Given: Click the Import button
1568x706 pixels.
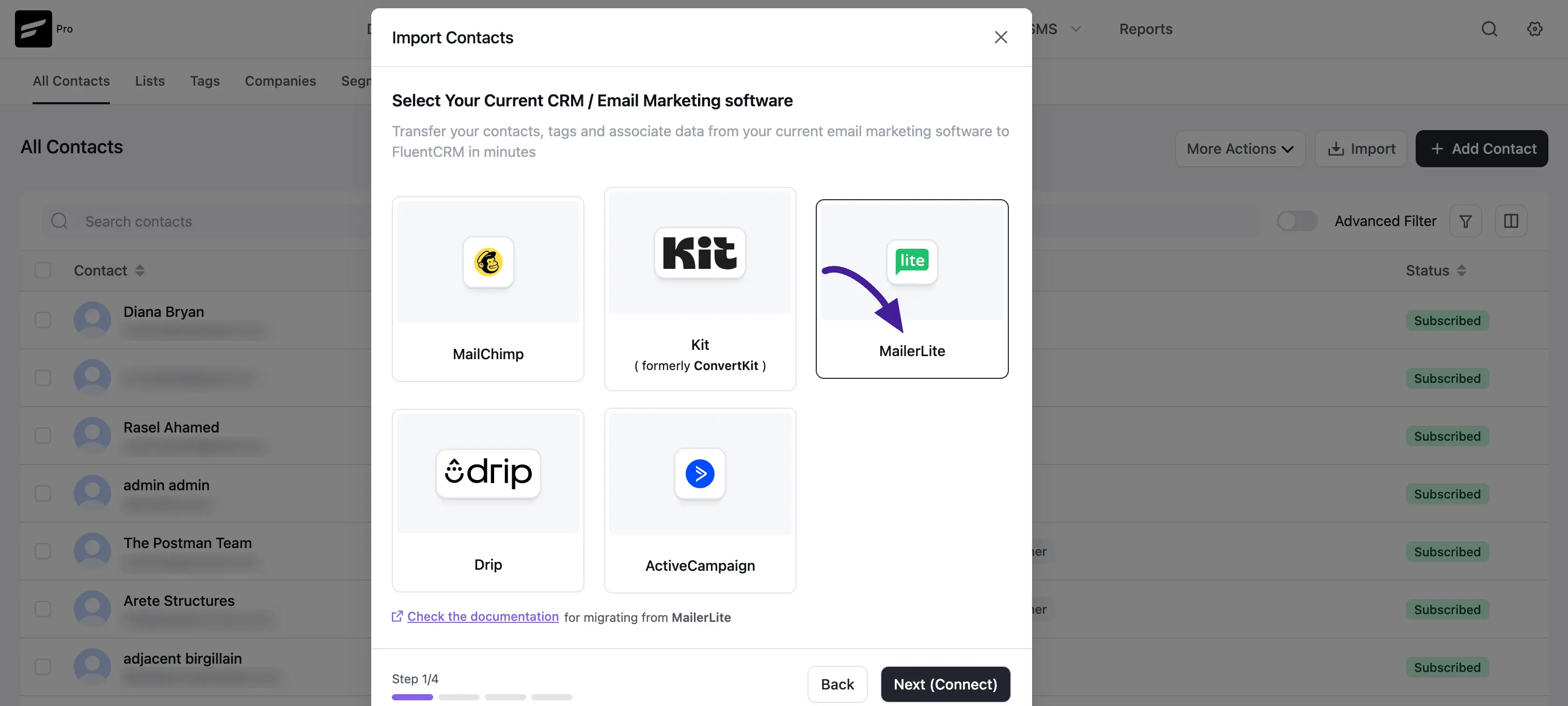Looking at the screenshot, I should click(1360, 149).
